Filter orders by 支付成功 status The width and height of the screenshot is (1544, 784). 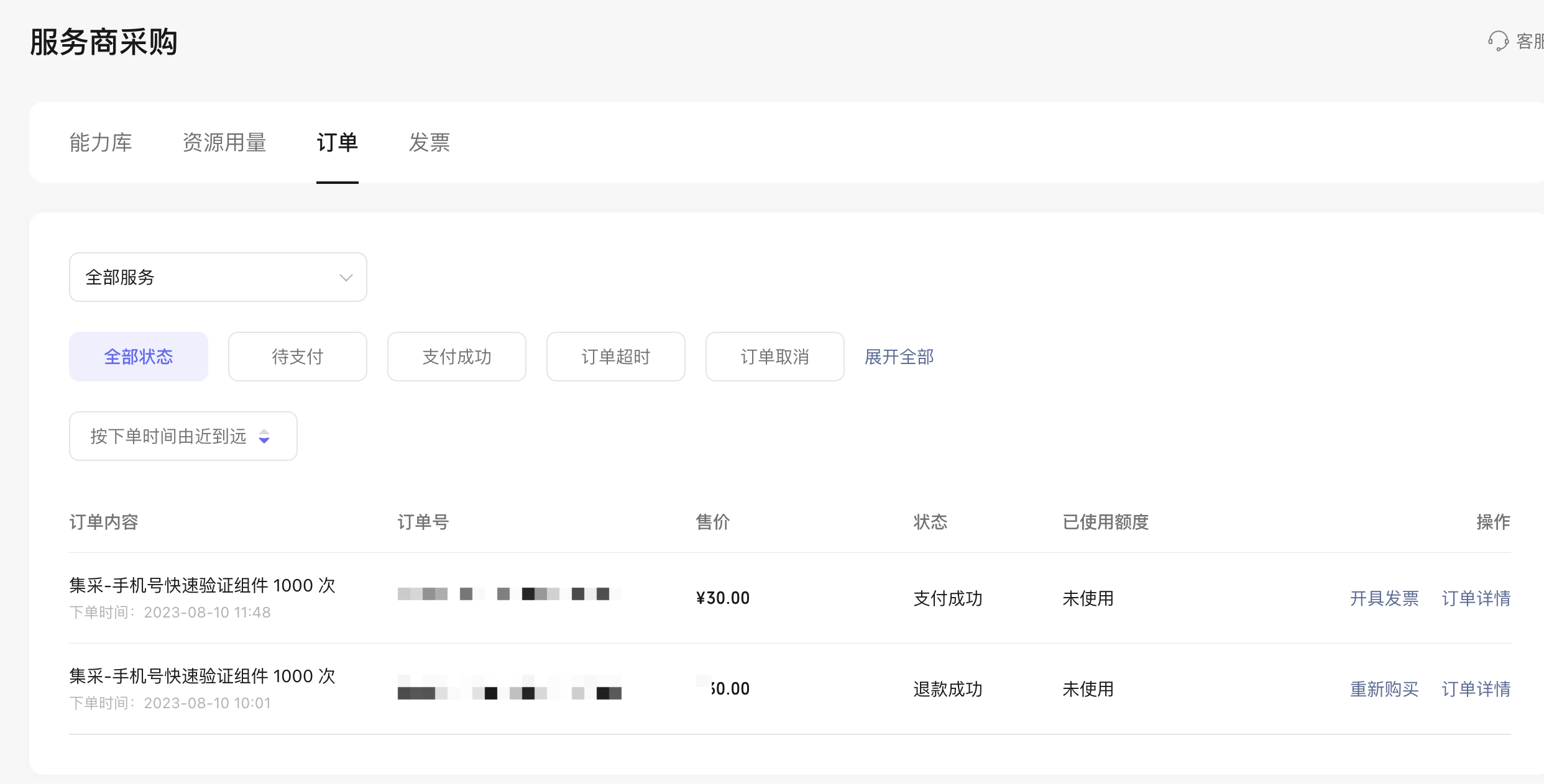[x=456, y=357]
